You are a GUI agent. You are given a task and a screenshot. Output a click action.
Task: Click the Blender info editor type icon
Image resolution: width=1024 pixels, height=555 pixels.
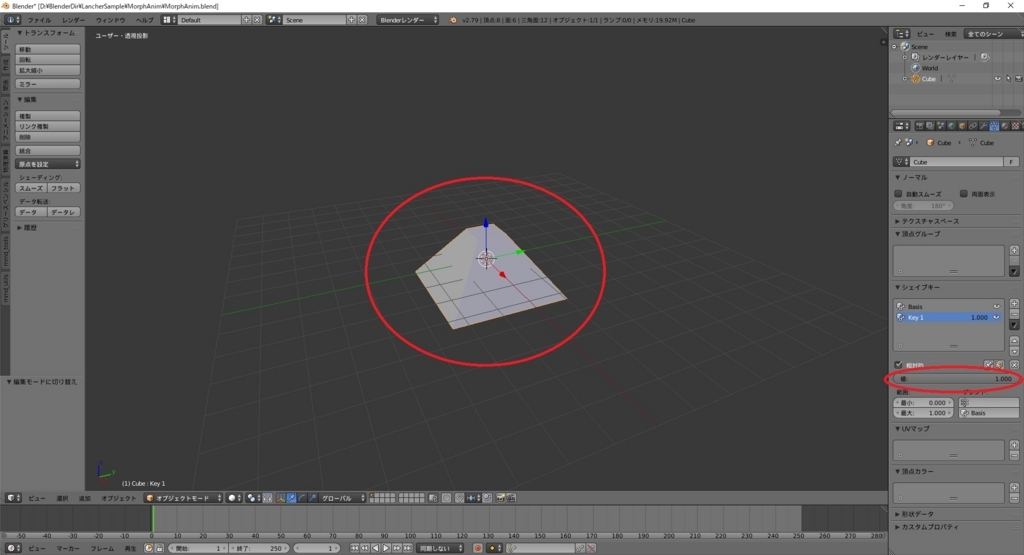point(12,20)
